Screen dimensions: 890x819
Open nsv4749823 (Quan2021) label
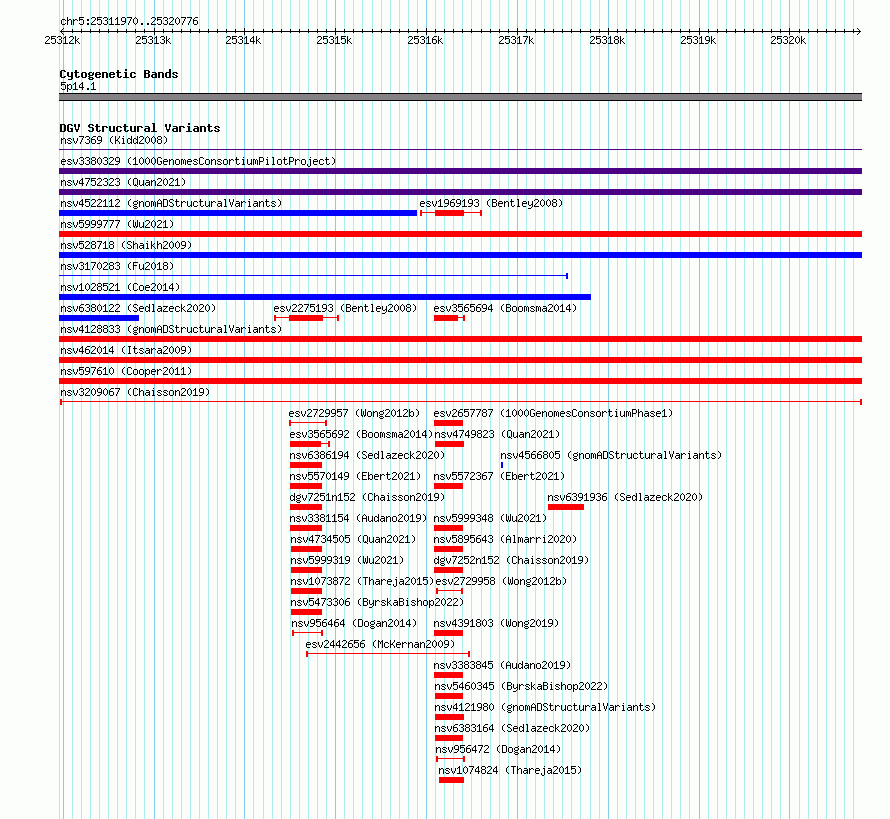point(498,434)
